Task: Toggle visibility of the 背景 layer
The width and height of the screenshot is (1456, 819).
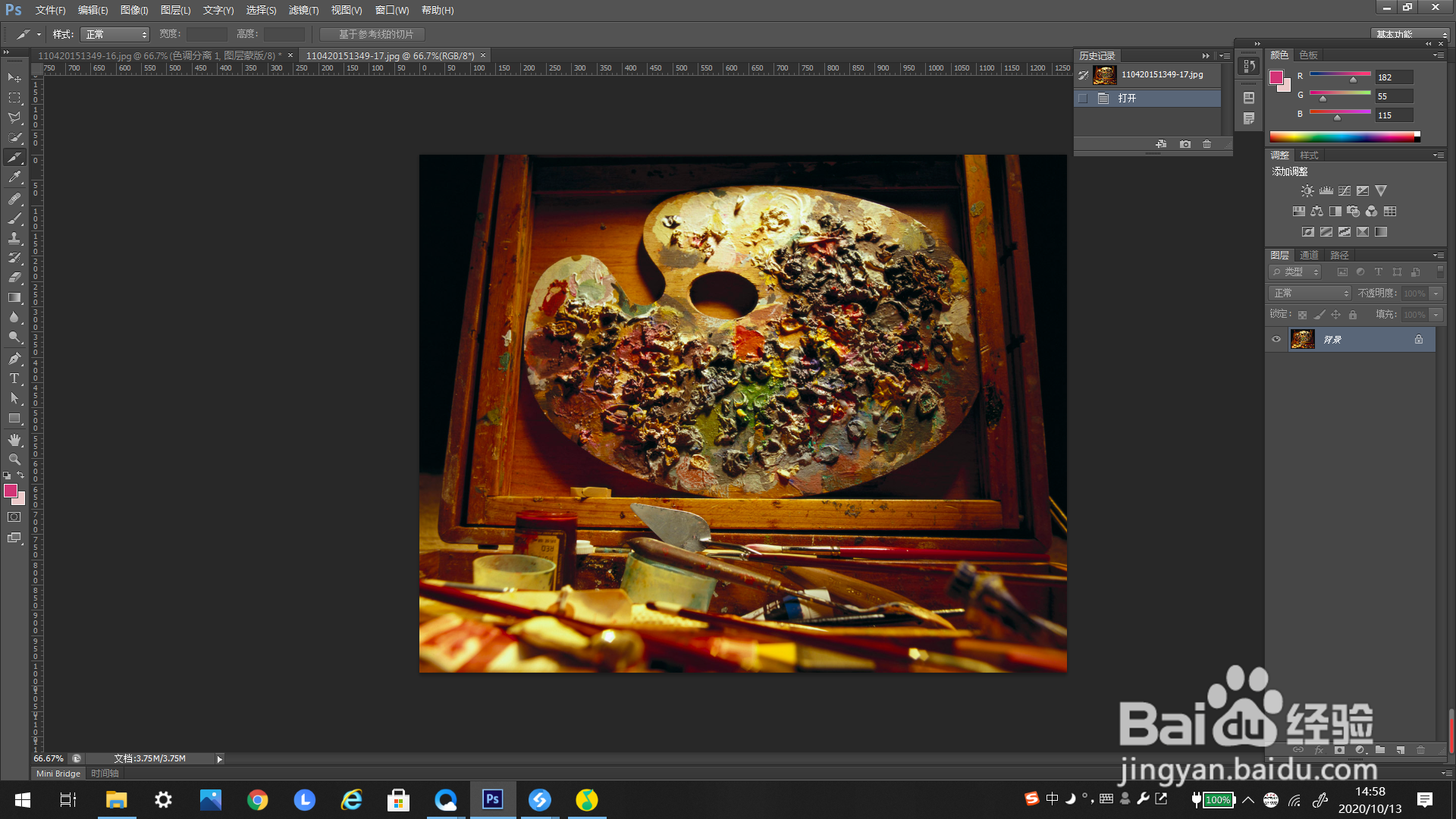Action: 1276,340
